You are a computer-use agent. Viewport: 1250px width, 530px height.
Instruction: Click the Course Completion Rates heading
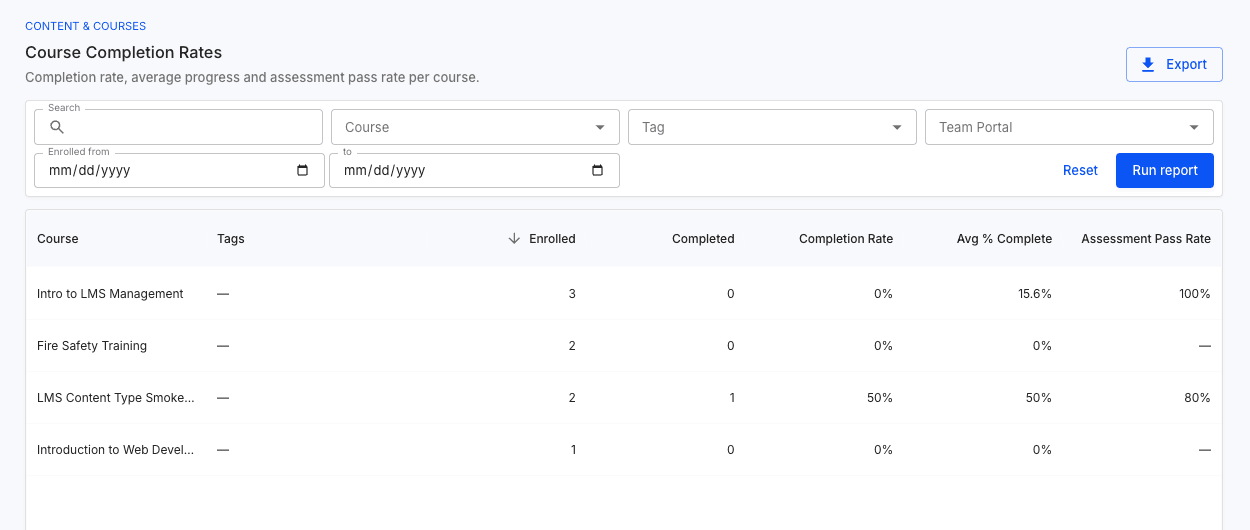pos(123,52)
